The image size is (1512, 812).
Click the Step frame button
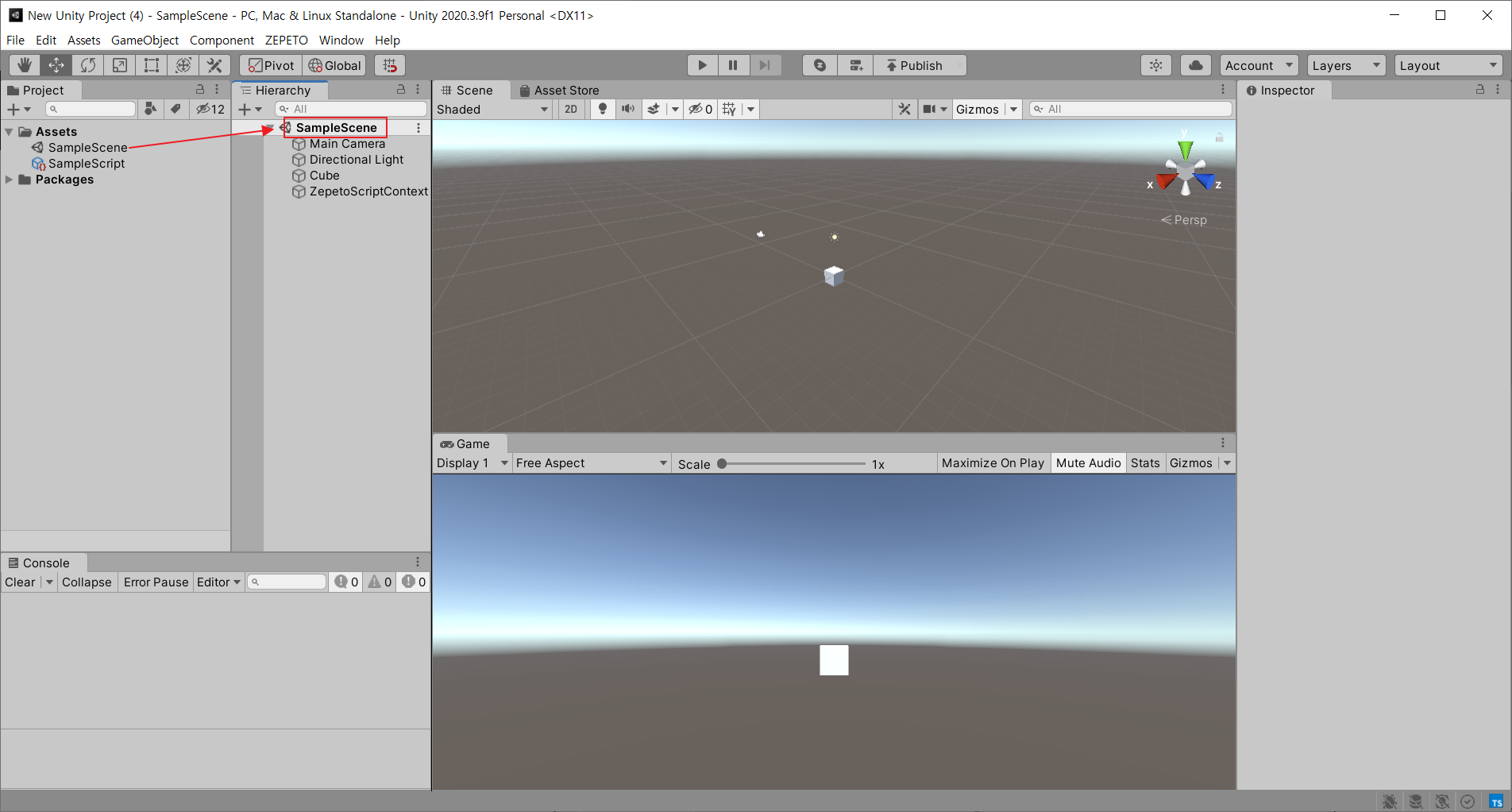[x=765, y=65]
